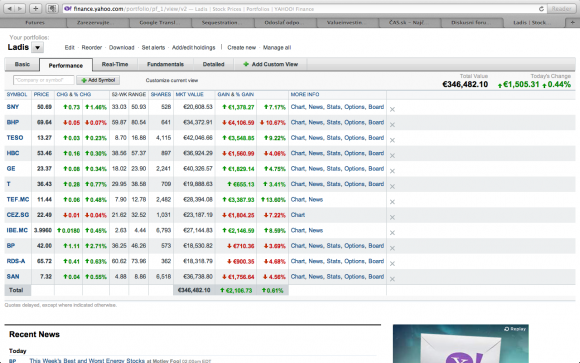
Task: Open a new tab with the plus icon
Action: click(x=572, y=23)
